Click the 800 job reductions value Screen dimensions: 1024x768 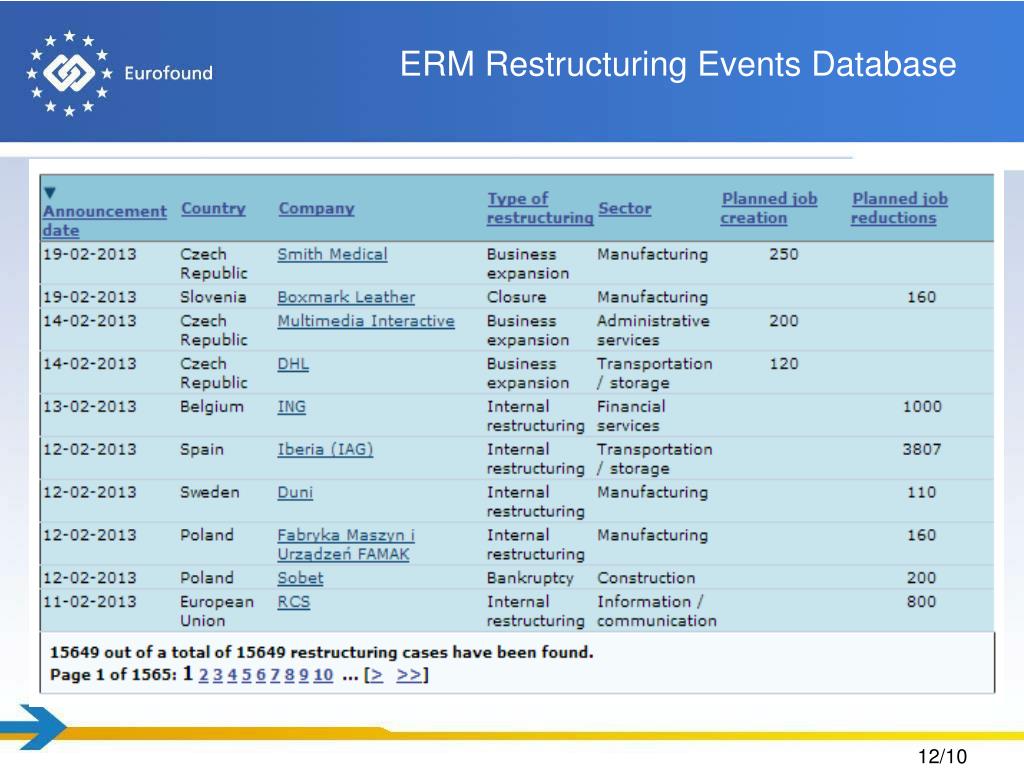pos(921,601)
